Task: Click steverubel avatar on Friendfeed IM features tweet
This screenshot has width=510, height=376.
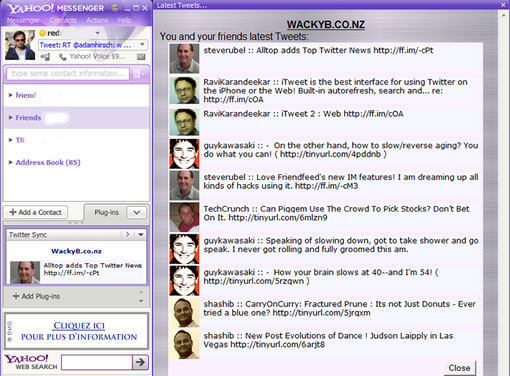Action: coord(184,185)
